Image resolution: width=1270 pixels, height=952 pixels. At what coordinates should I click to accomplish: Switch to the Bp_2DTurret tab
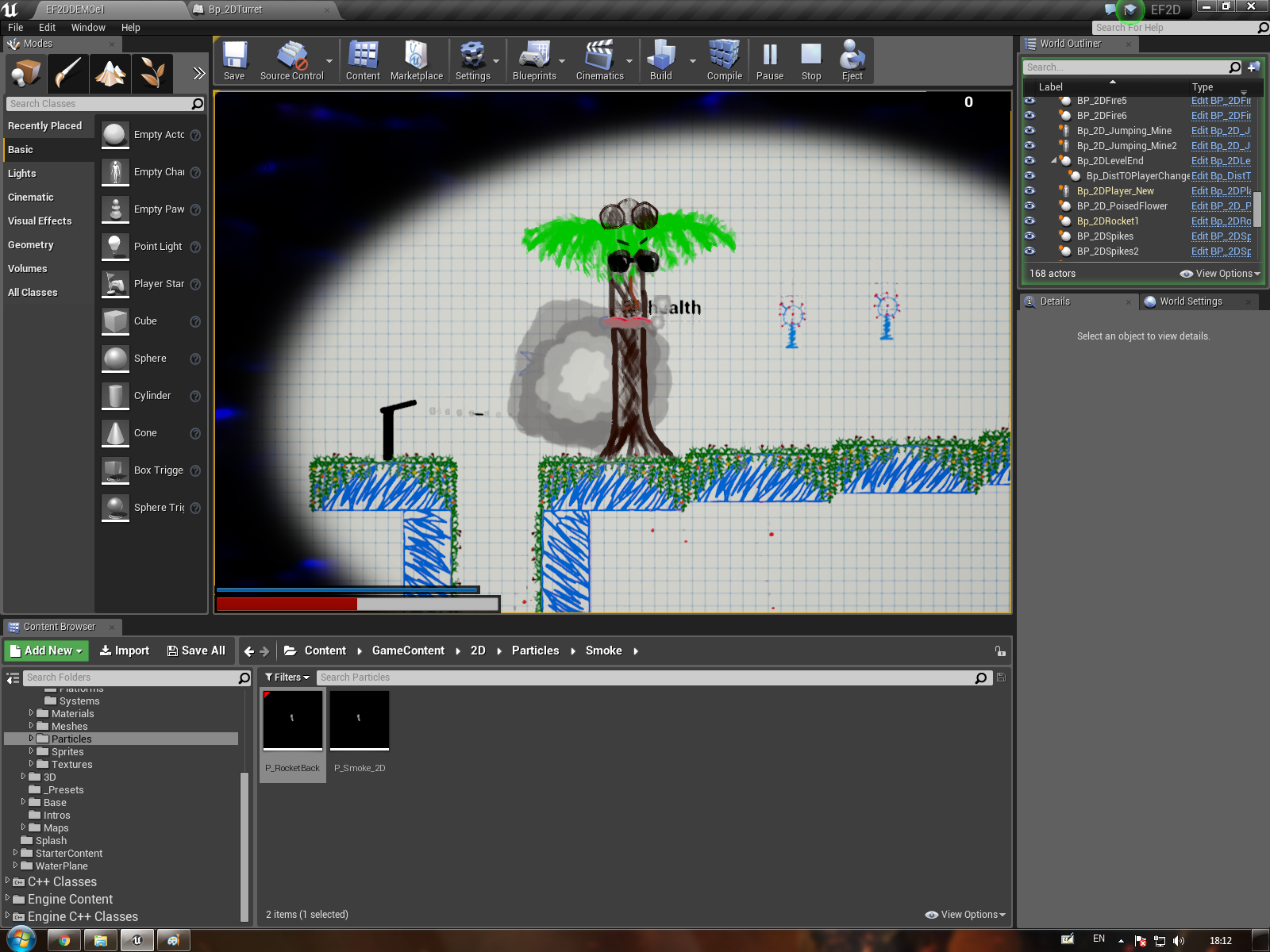point(235,10)
